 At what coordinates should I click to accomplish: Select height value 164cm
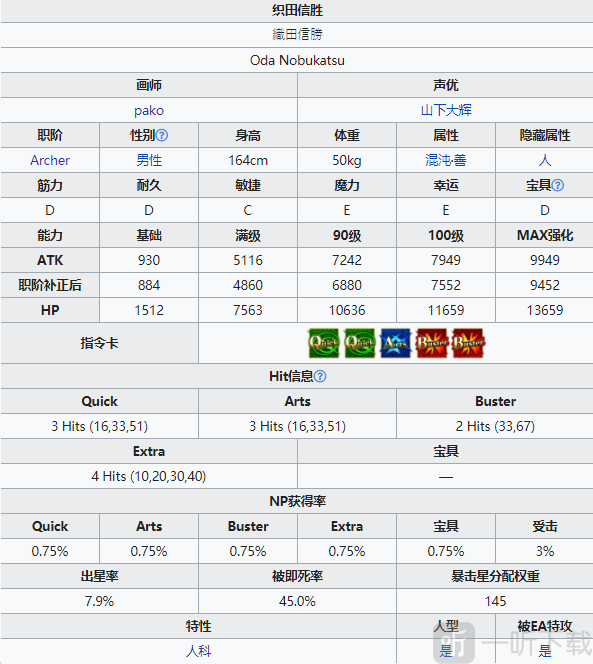click(x=248, y=160)
